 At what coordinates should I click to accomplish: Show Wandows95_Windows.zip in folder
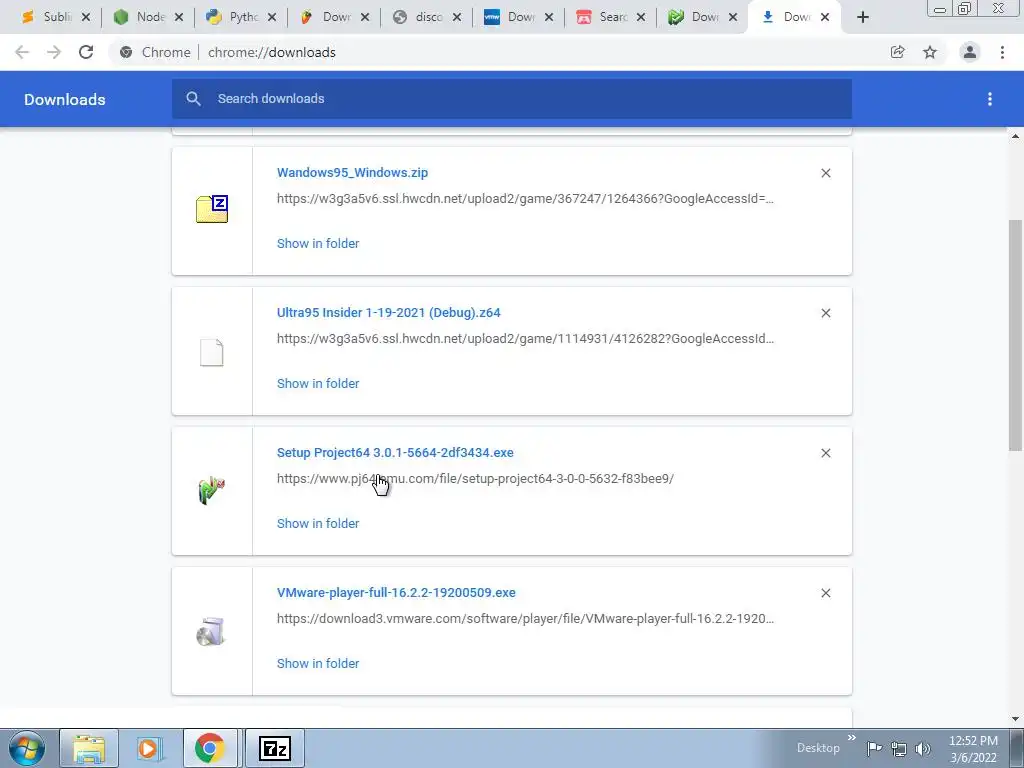318,243
